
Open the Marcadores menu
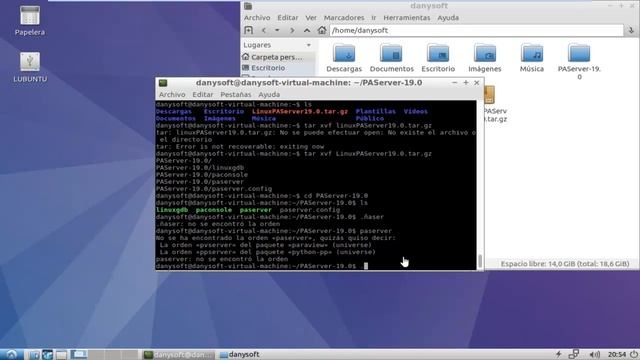(x=344, y=18)
